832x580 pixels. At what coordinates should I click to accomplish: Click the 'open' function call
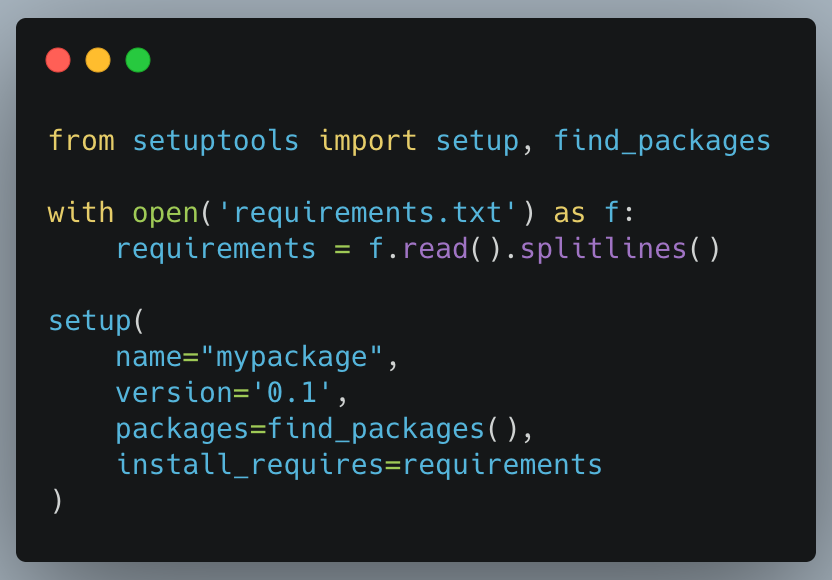click(x=165, y=213)
